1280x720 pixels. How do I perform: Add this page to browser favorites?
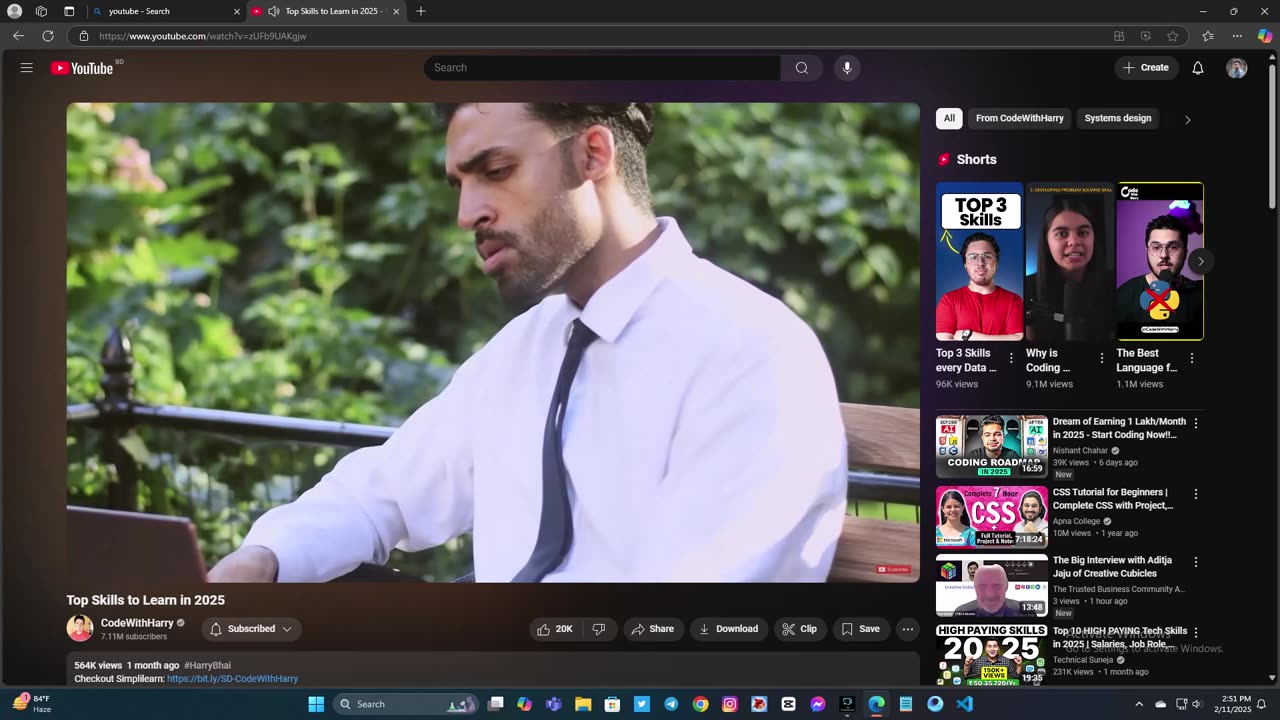(1172, 36)
